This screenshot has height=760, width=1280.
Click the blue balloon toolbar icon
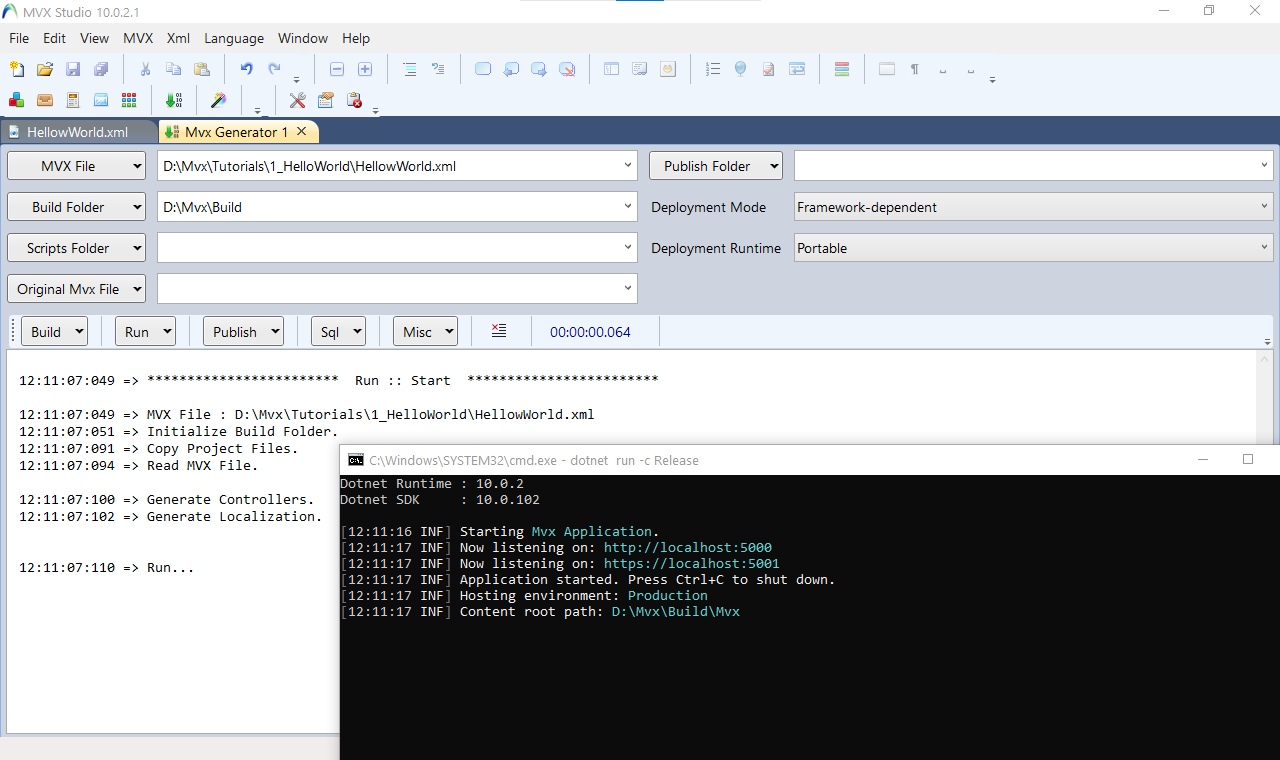(x=739, y=69)
